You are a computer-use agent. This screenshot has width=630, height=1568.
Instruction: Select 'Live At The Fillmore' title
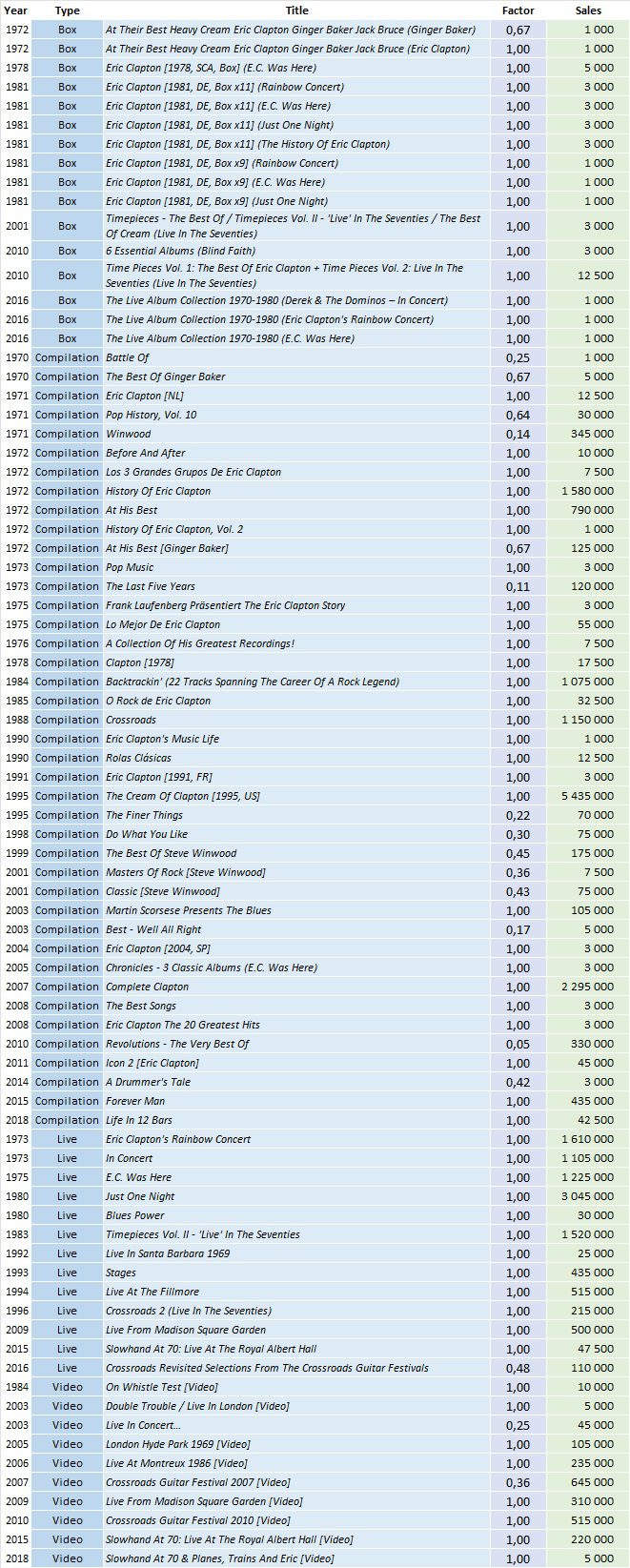click(x=152, y=1292)
